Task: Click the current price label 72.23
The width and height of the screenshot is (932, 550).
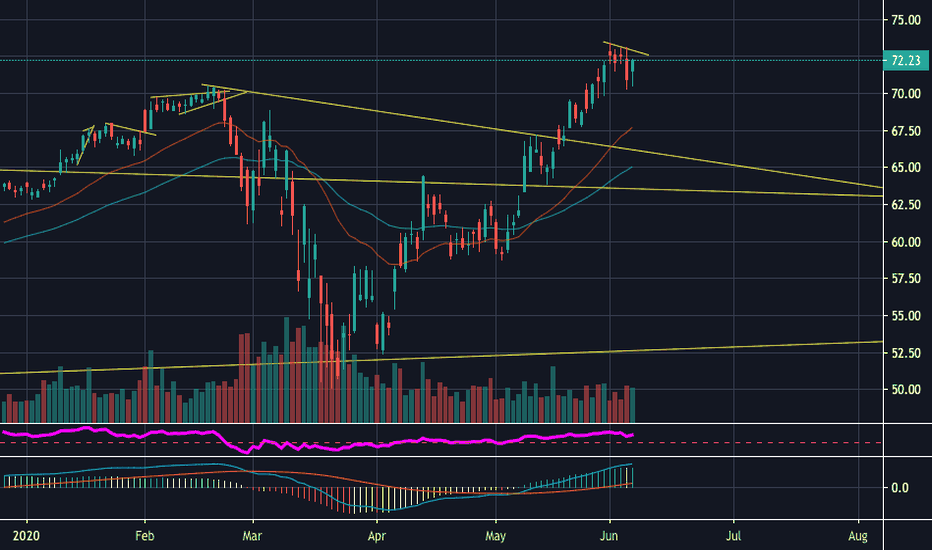Action: [x=906, y=60]
